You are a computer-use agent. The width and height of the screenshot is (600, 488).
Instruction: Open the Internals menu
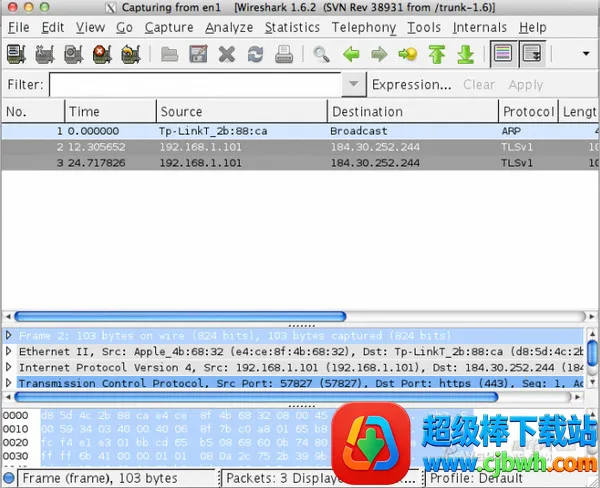[x=479, y=28]
